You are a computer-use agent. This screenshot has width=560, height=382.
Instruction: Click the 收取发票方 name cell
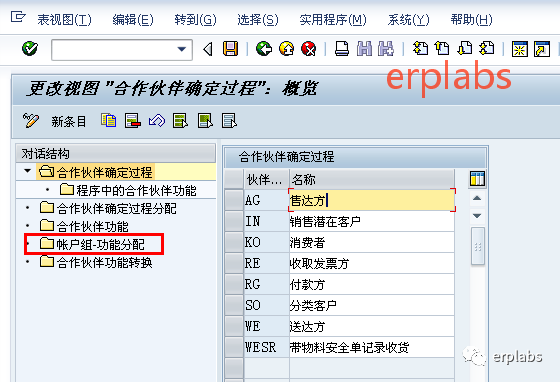point(372,263)
